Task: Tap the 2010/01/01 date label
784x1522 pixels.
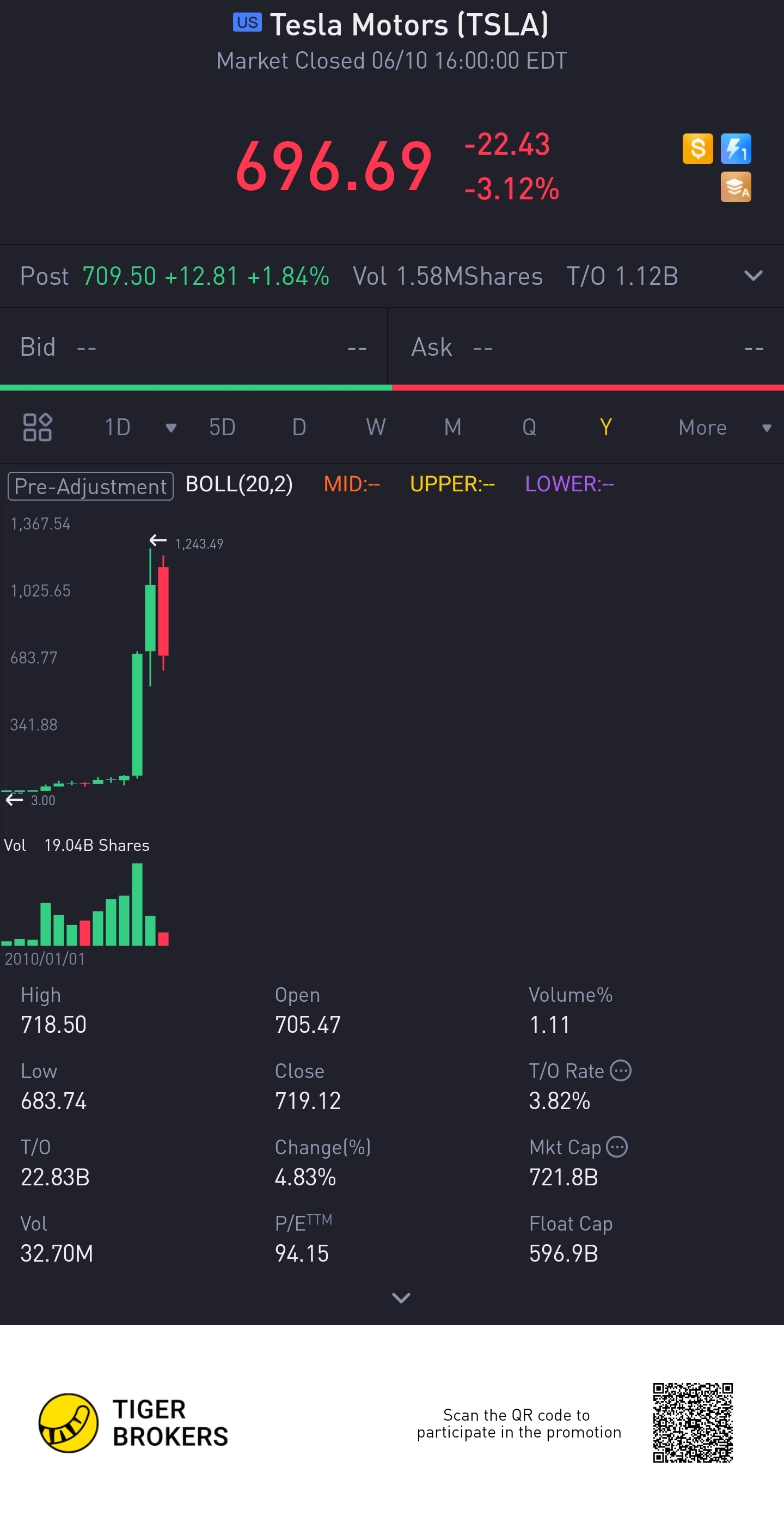Action: point(45,958)
